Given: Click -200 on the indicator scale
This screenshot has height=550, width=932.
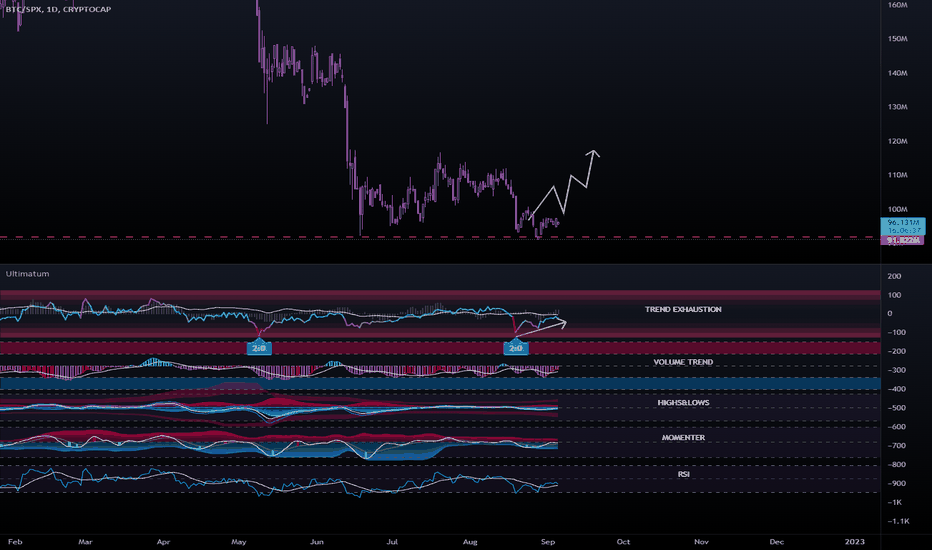Looking at the screenshot, I should [x=896, y=351].
